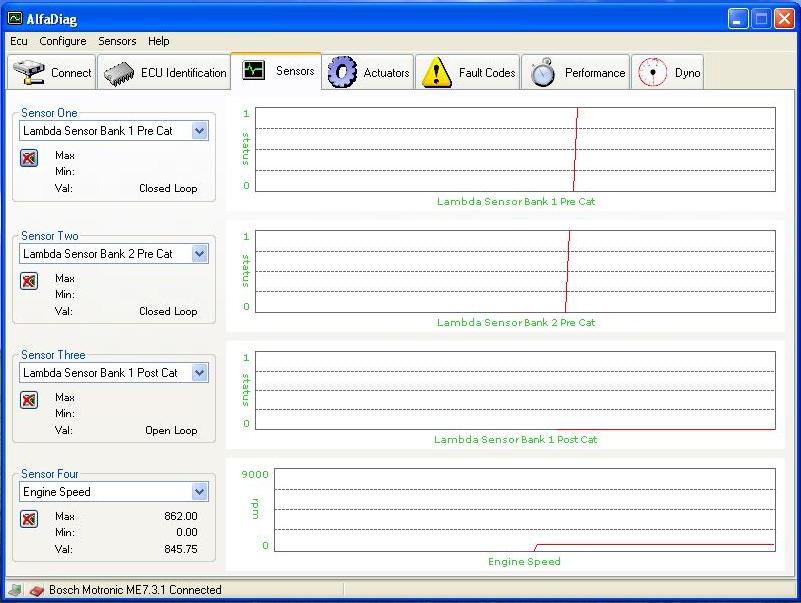This screenshot has width=801, height=603.
Task: Click the AlfaDiag title bar app icon
Action: pyautogui.click(x=15, y=19)
